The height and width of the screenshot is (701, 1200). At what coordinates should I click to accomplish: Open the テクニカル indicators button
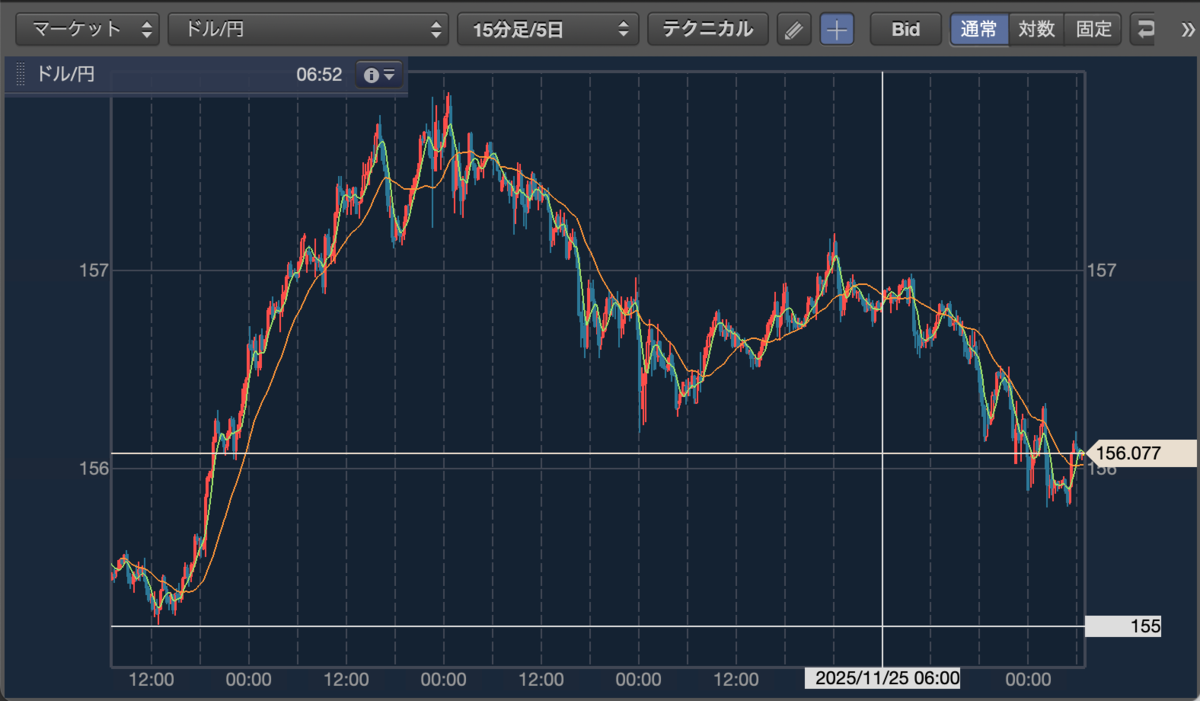[x=708, y=29]
